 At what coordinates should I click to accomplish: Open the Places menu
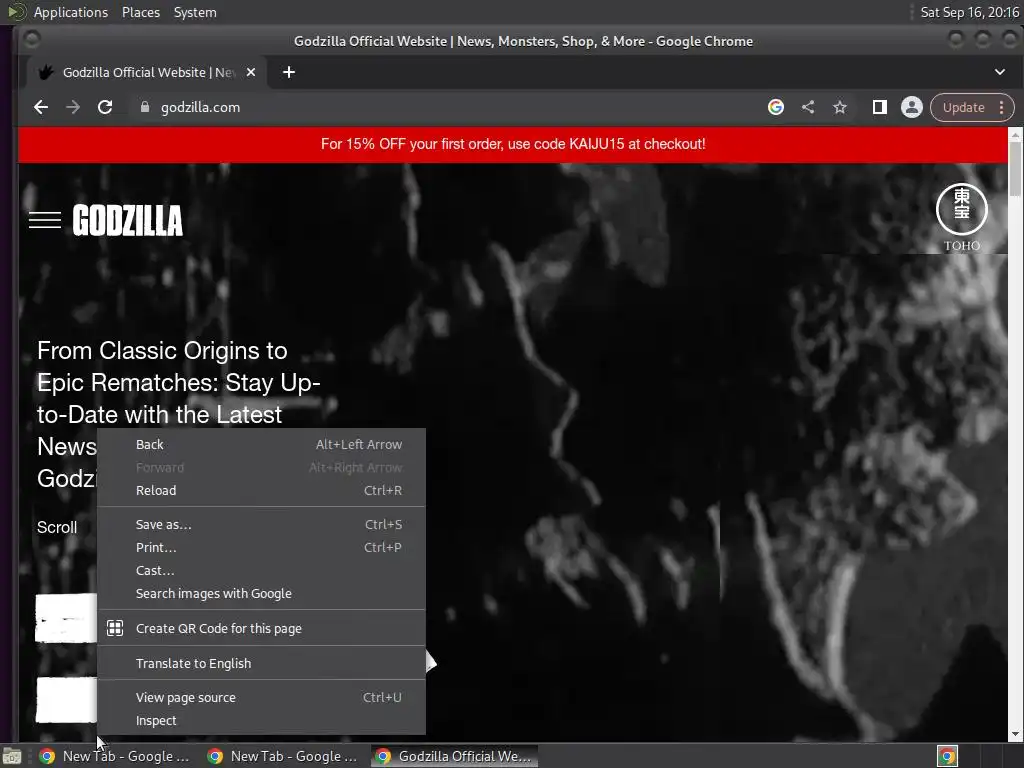(x=141, y=12)
